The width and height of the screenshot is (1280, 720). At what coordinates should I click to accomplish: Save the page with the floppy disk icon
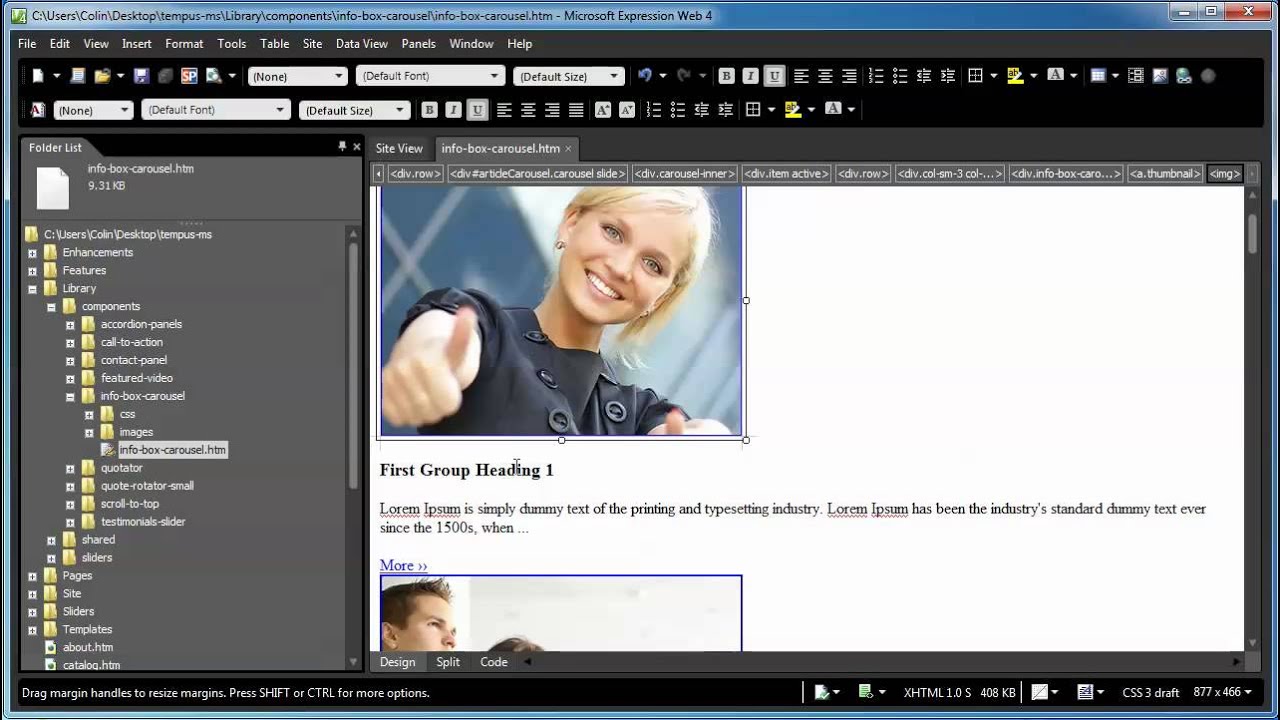(x=141, y=76)
